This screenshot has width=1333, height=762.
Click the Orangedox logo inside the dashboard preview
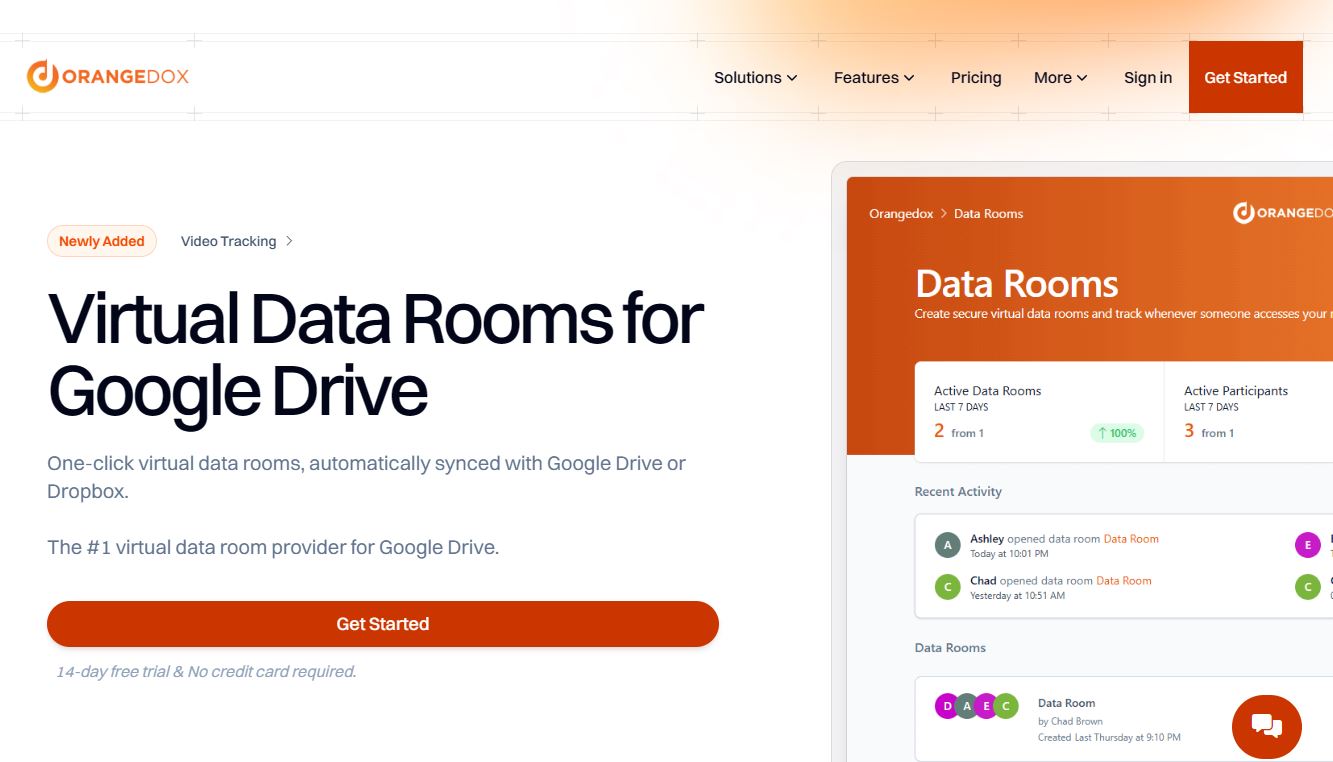(x=1285, y=212)
